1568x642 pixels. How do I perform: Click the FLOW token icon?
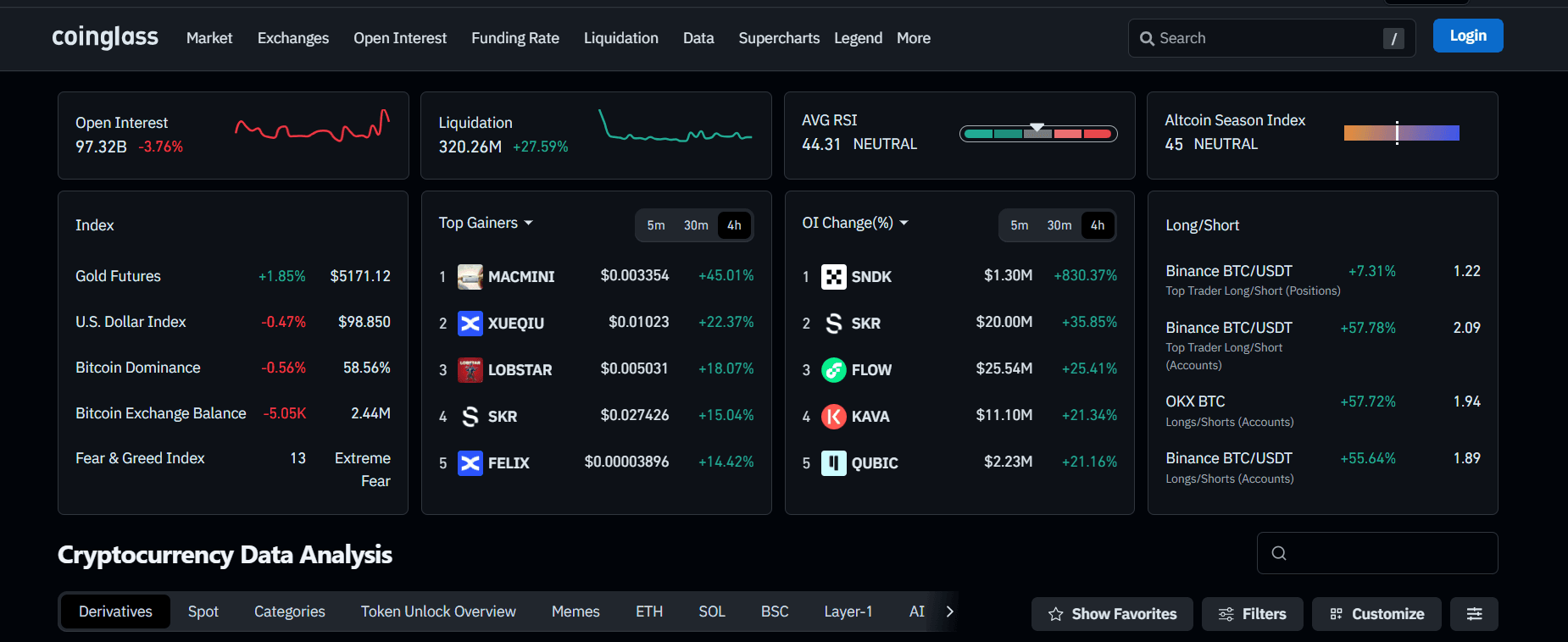pos(833,370)
